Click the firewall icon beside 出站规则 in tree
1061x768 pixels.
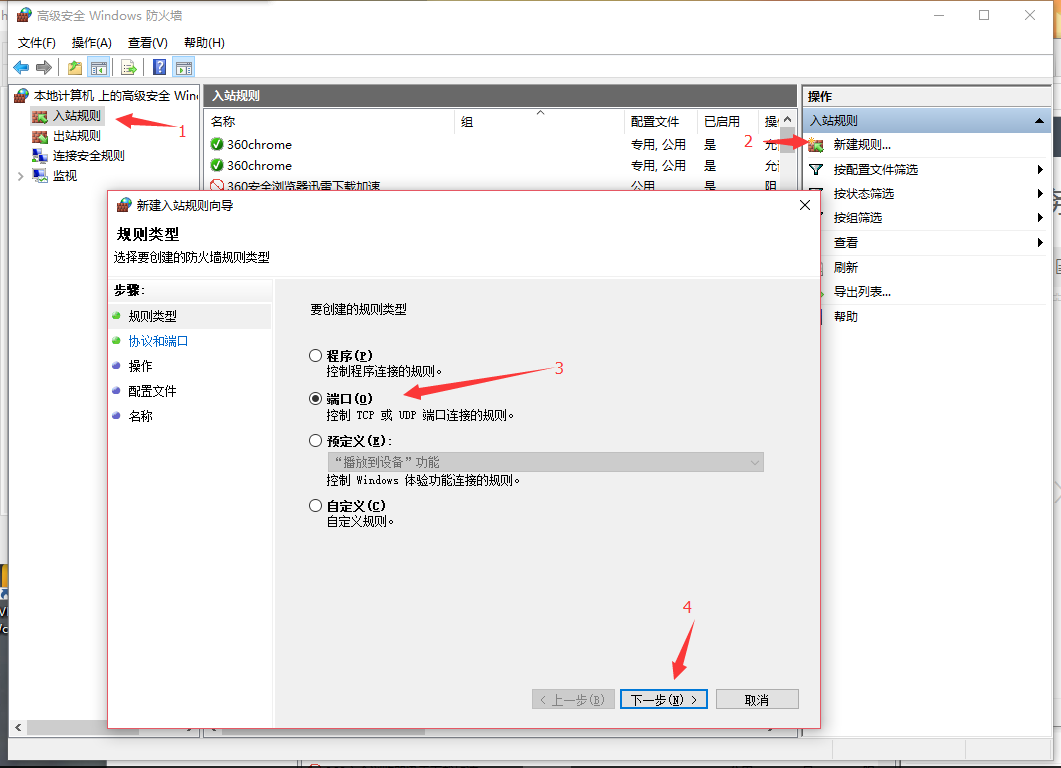pyautogui.click(x=40, y=136)
